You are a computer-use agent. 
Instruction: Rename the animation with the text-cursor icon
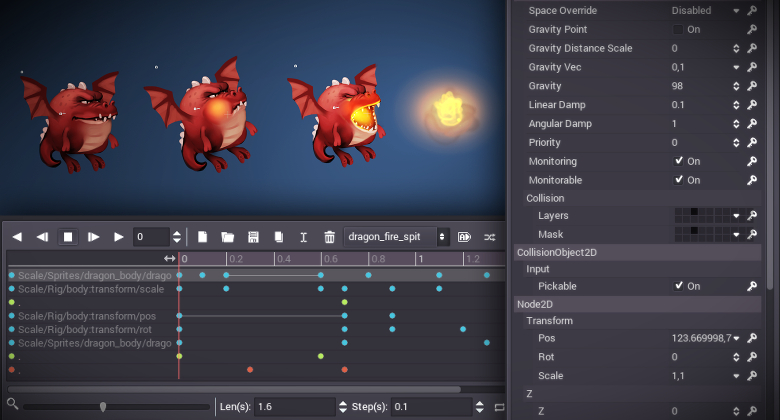click(304, 237)
